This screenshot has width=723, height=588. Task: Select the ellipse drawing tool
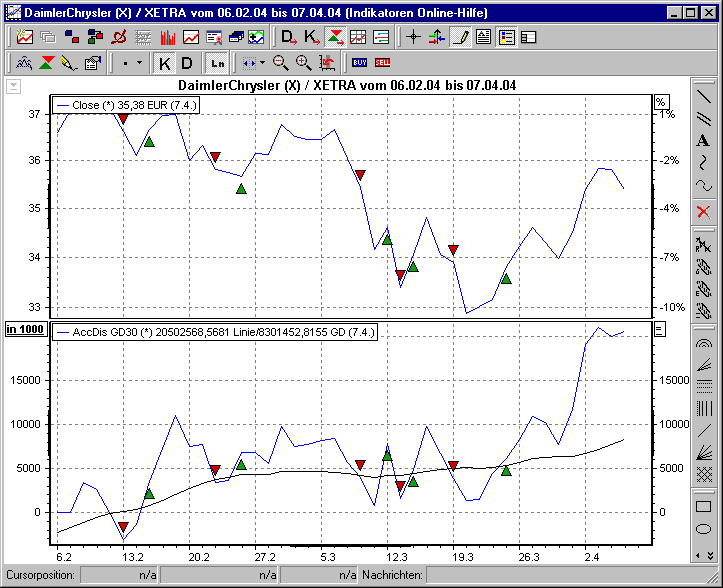[703, 529]
